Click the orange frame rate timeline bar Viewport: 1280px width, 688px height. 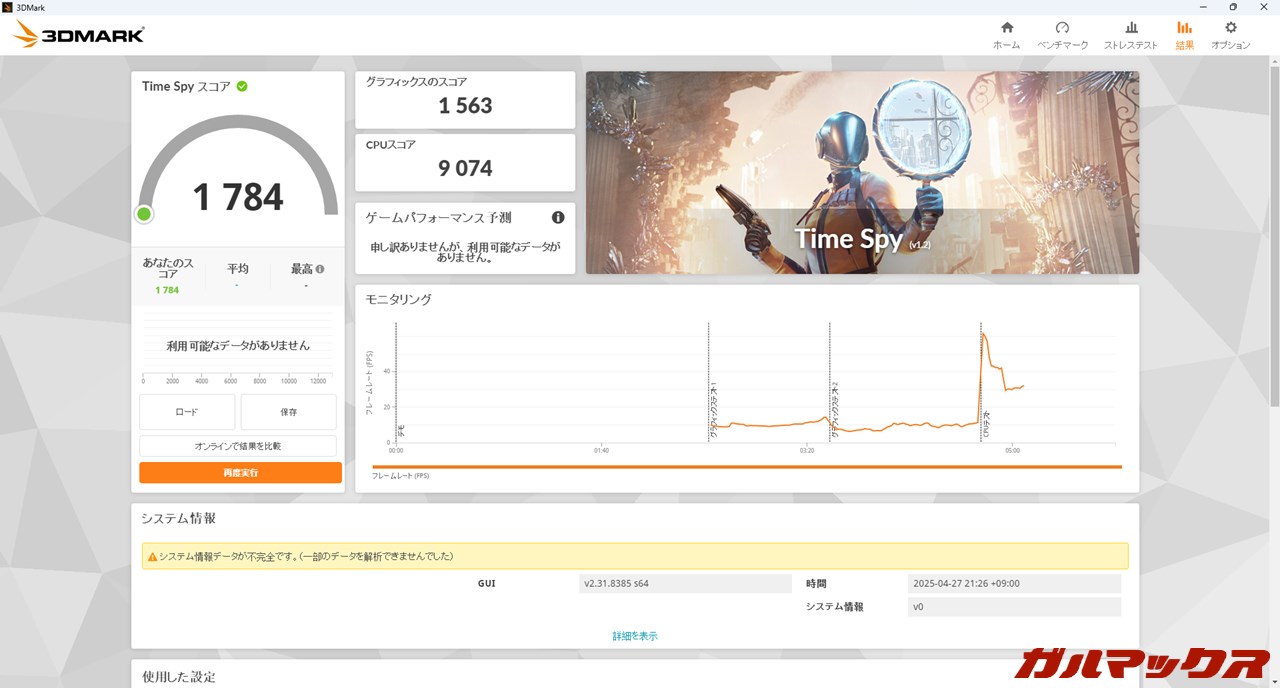tap(746, 466)
